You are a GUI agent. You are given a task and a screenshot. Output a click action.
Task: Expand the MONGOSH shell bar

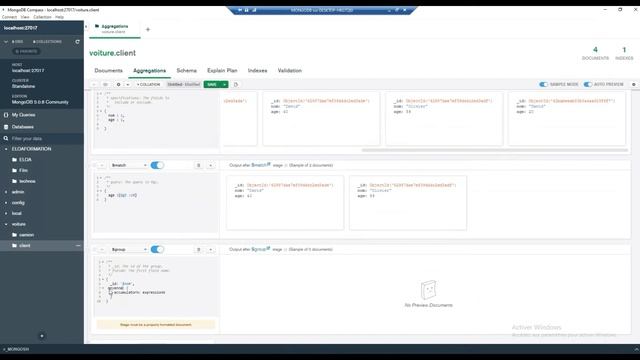(x=636, y=349)
